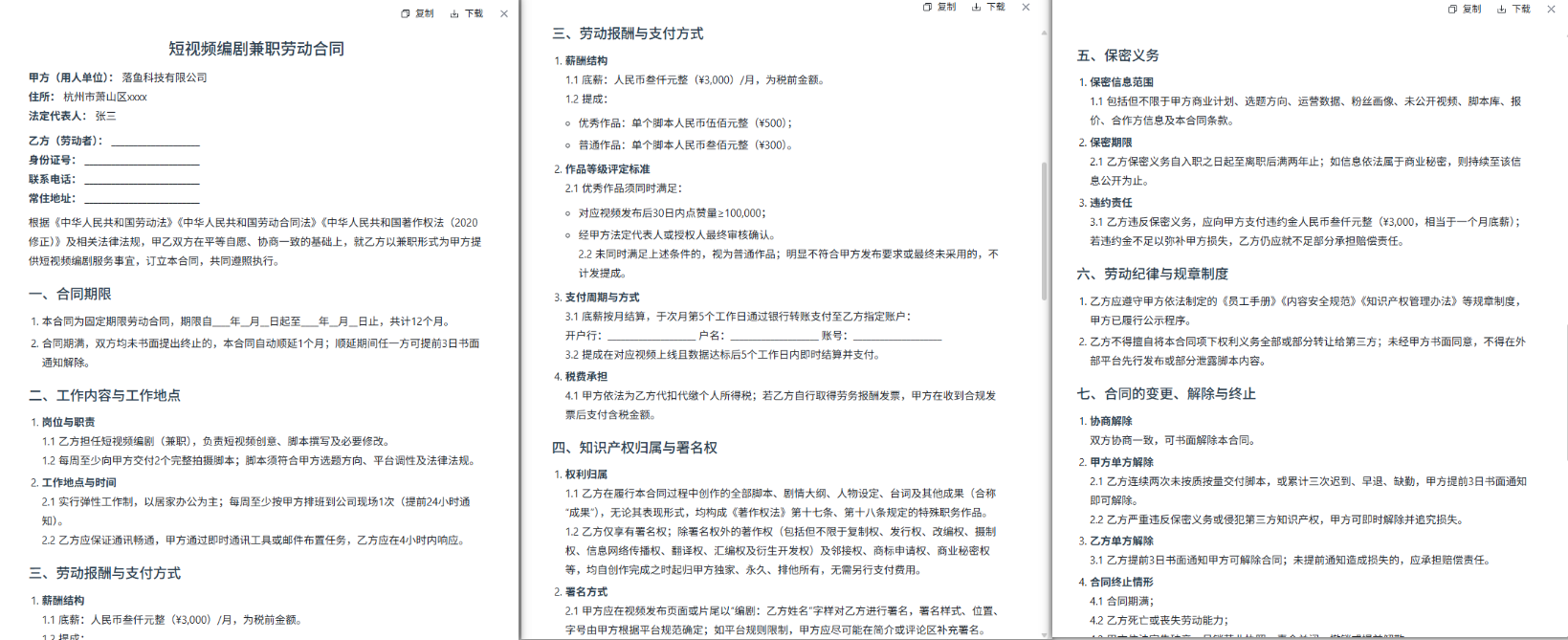The width and height of the screenshot is (1568, 640).
Task: Download the left contract panel via 下载
Action: coord(467,13)
